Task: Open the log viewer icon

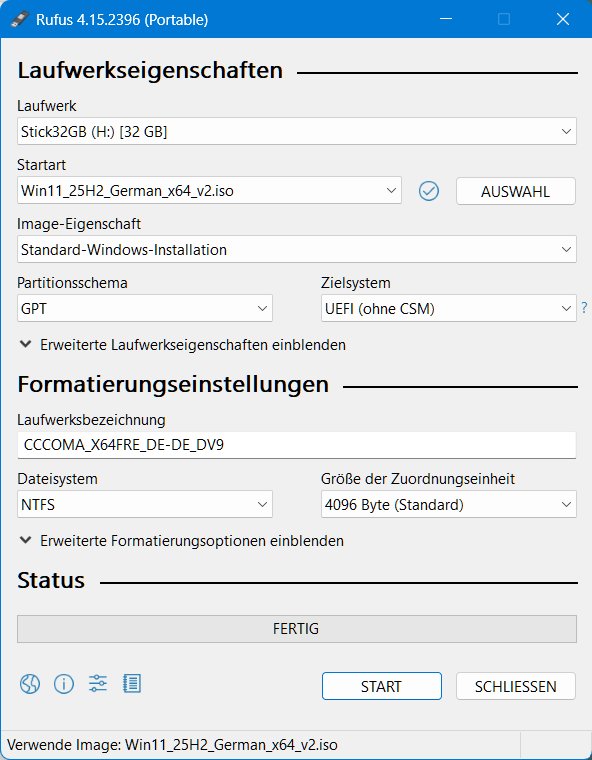Action: [x=131, y=683]
